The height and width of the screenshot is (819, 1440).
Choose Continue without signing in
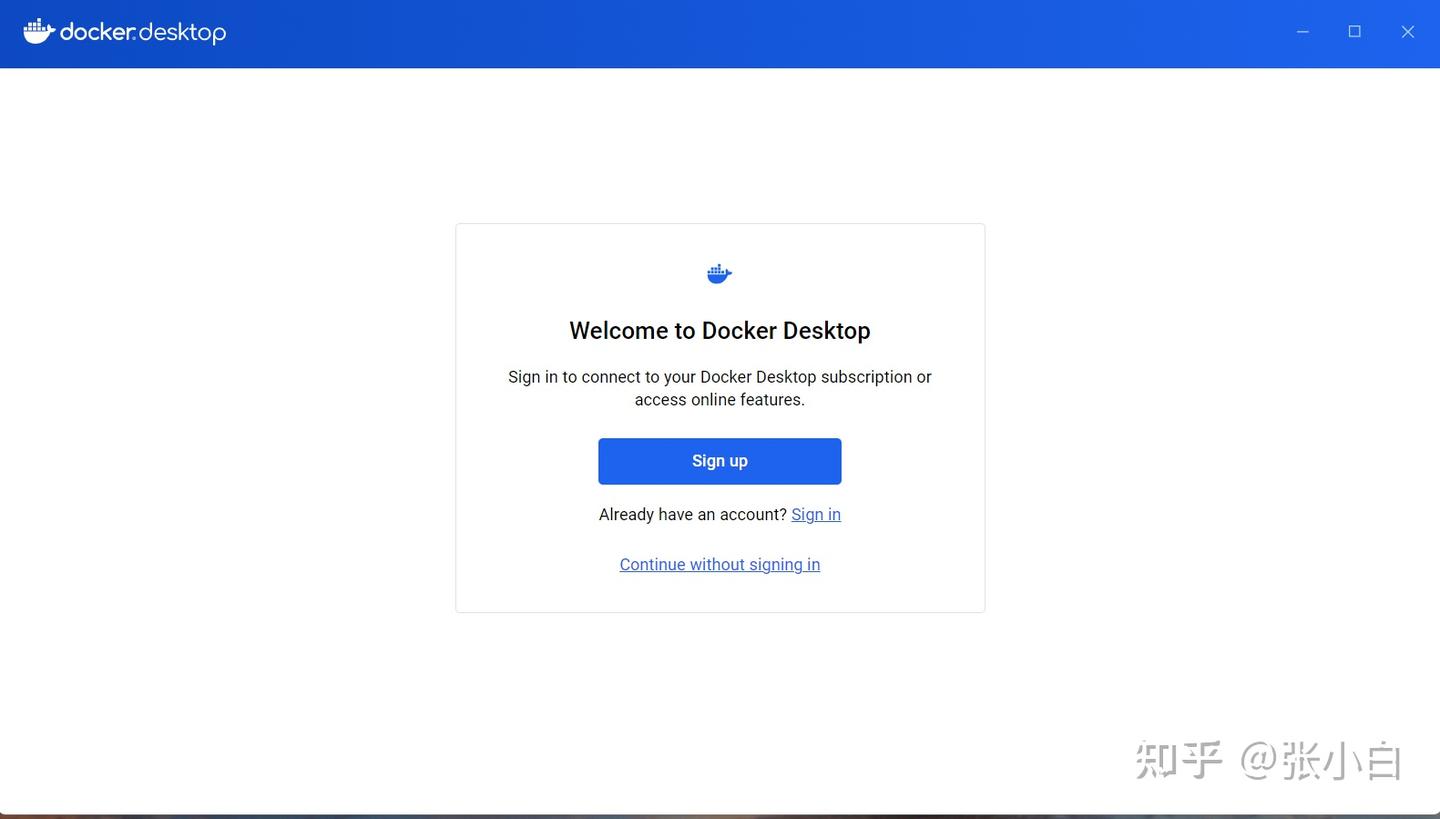coord(720,564)
